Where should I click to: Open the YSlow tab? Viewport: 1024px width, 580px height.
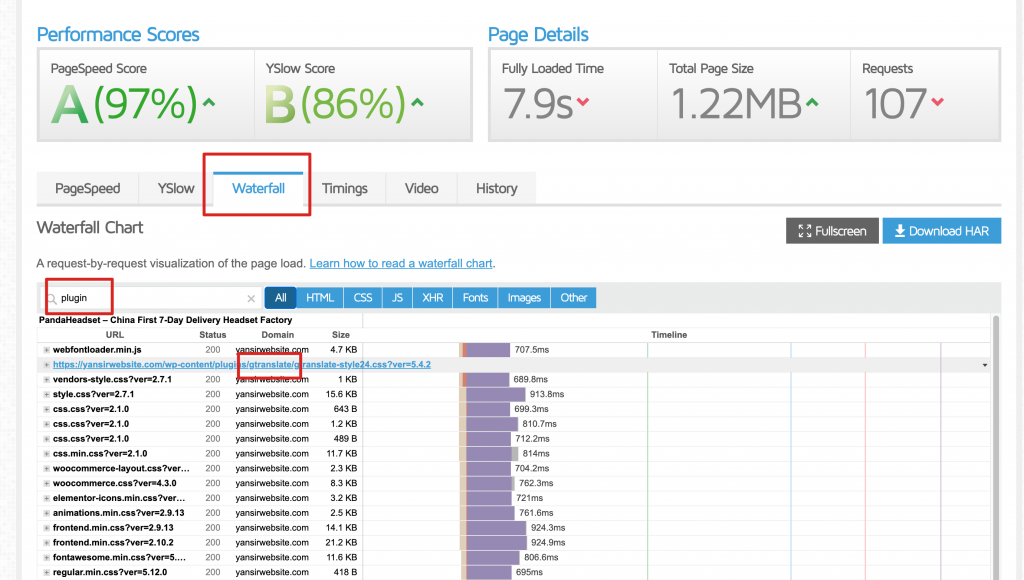click(x=176, y=188)
